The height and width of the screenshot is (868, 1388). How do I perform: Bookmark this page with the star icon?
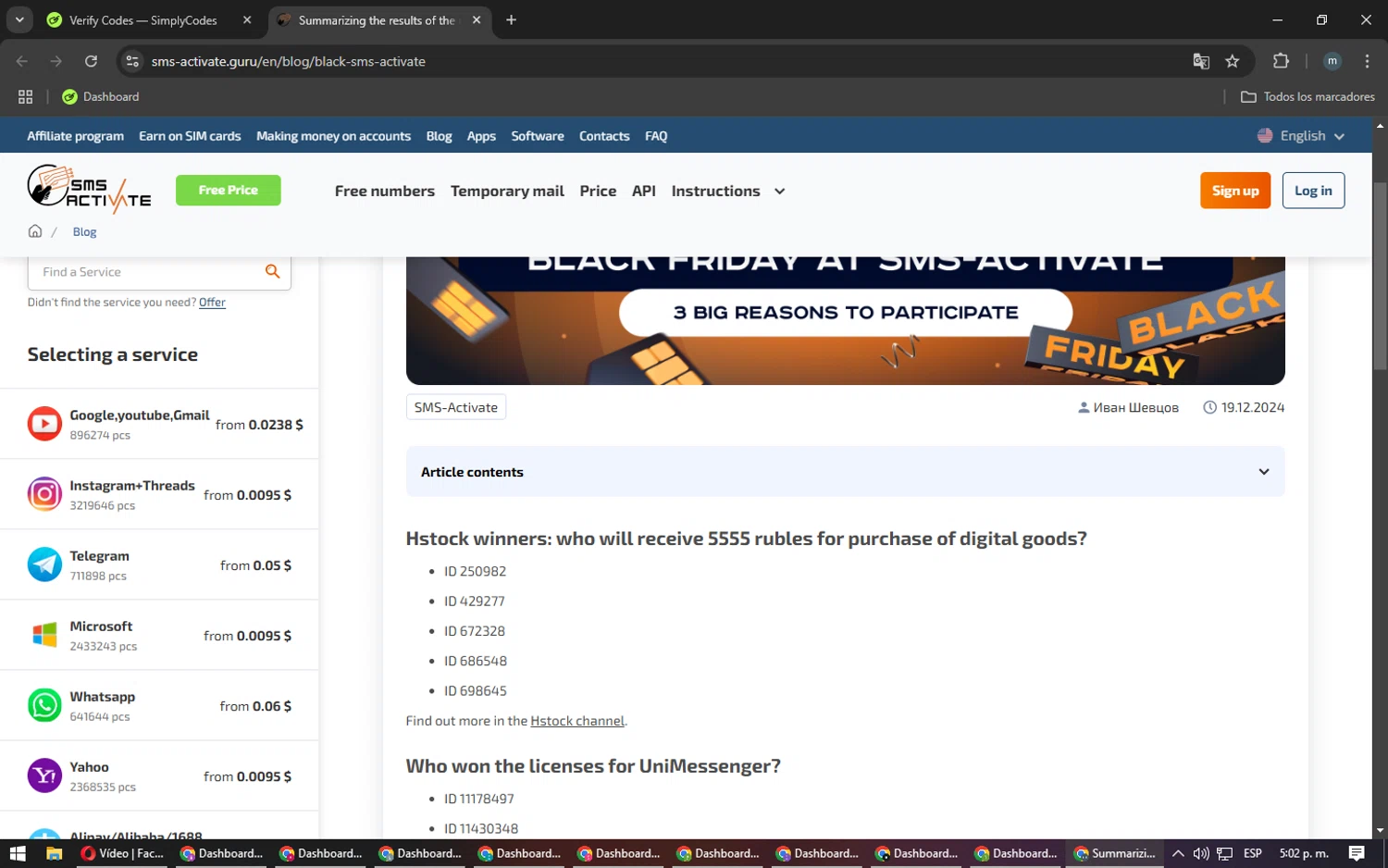coord(1232,61)
